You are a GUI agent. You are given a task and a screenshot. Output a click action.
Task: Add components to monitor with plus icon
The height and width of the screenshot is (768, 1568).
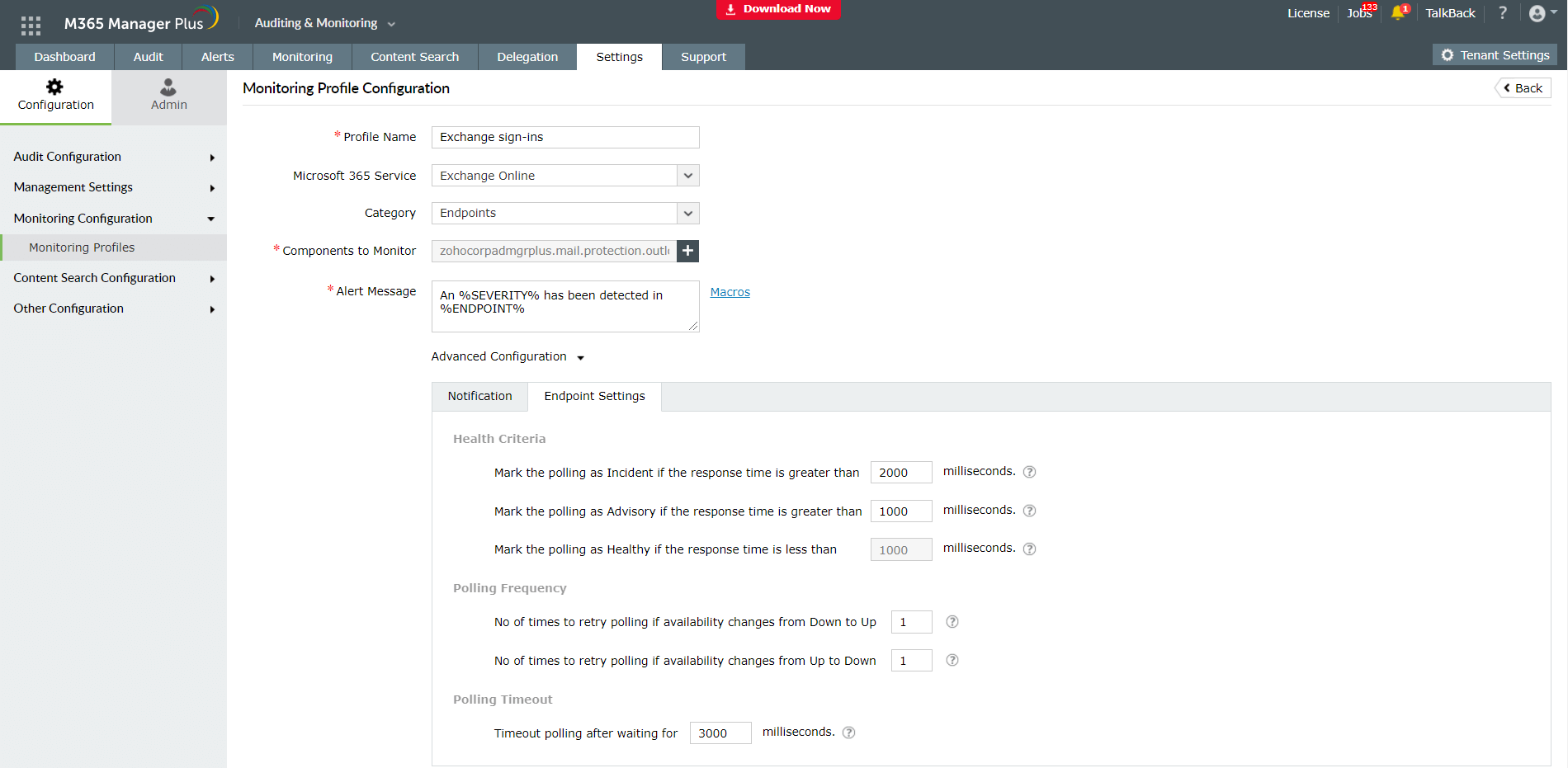687,251
